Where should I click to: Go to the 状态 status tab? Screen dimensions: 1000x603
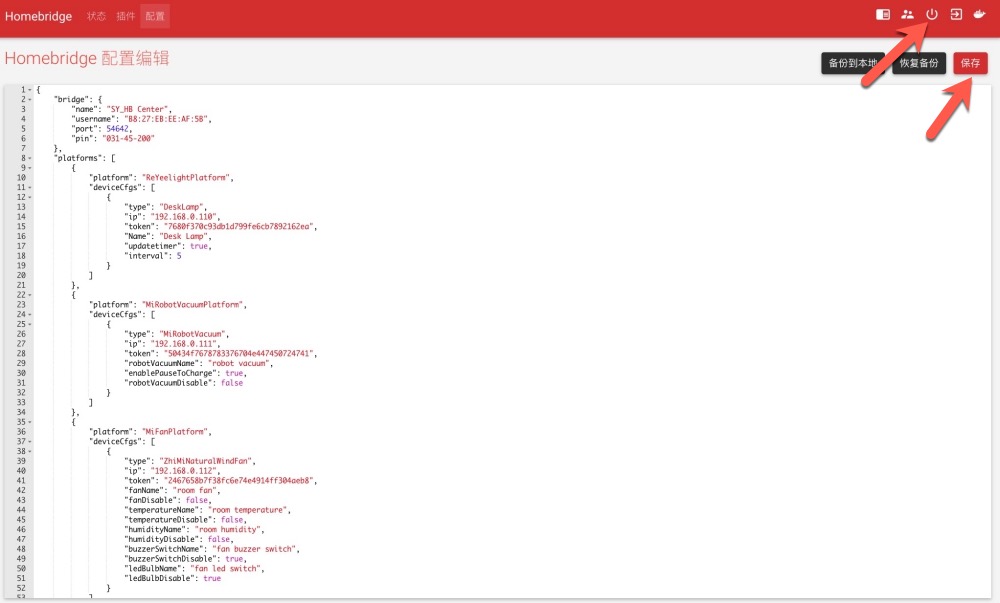coord(96,16)
